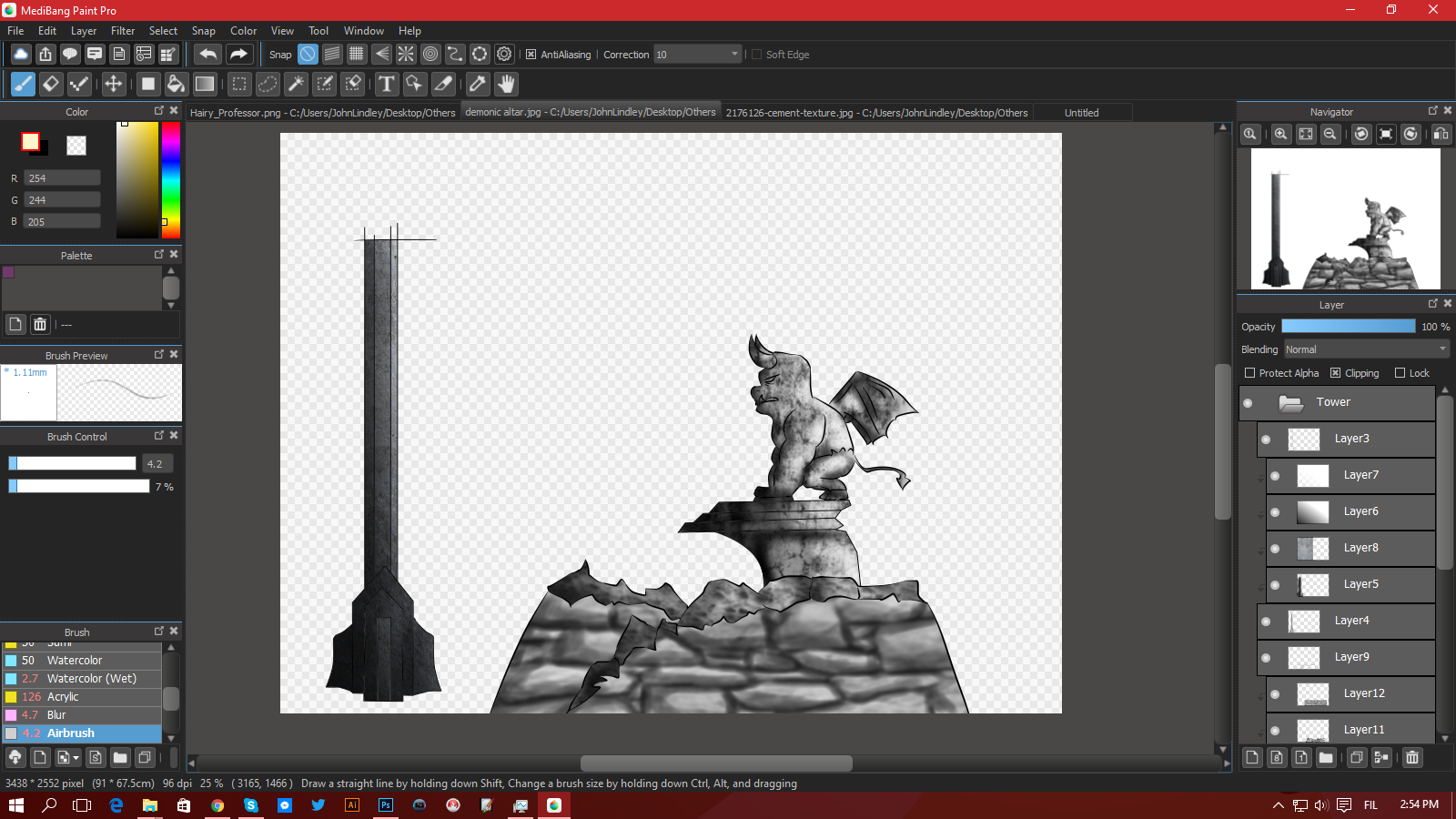This screenshot has height=819, width=1456.
Task: Select the Eyedropper tool
Action: click(477, 85)
